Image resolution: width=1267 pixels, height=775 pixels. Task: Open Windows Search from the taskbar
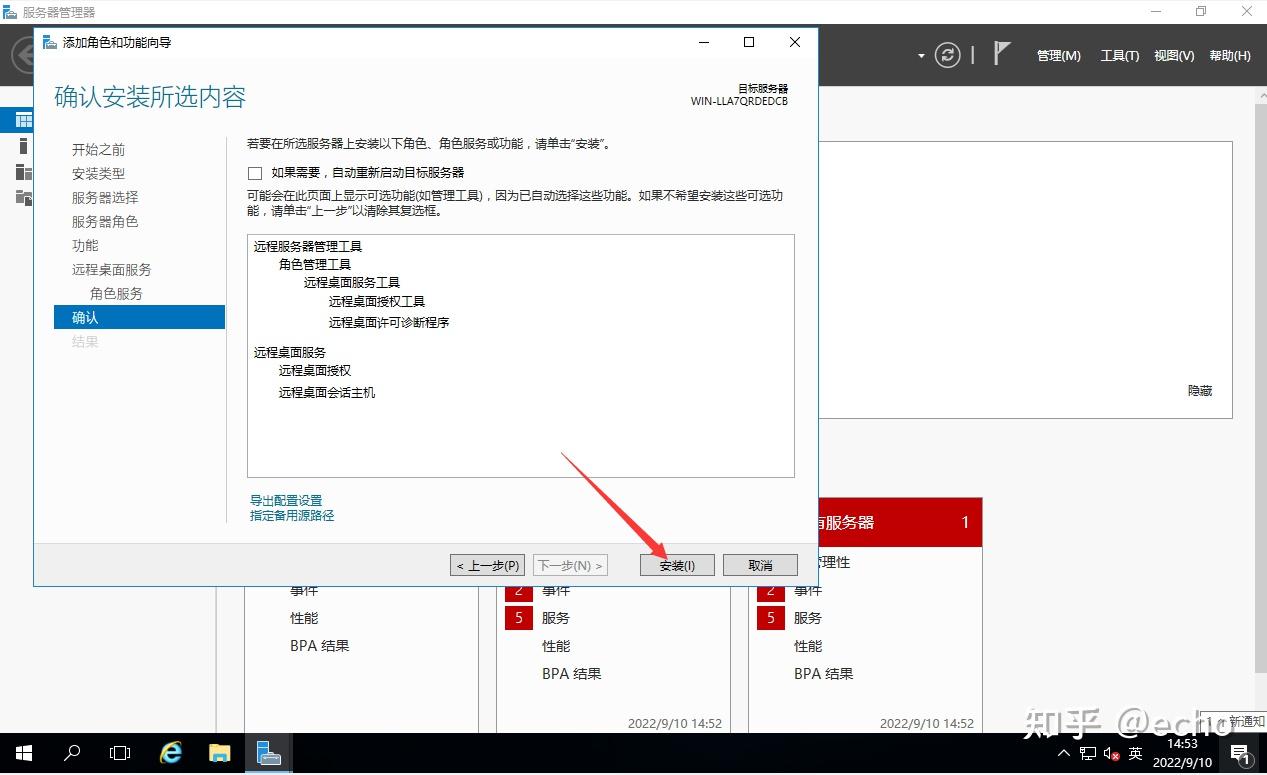(71, 753)
